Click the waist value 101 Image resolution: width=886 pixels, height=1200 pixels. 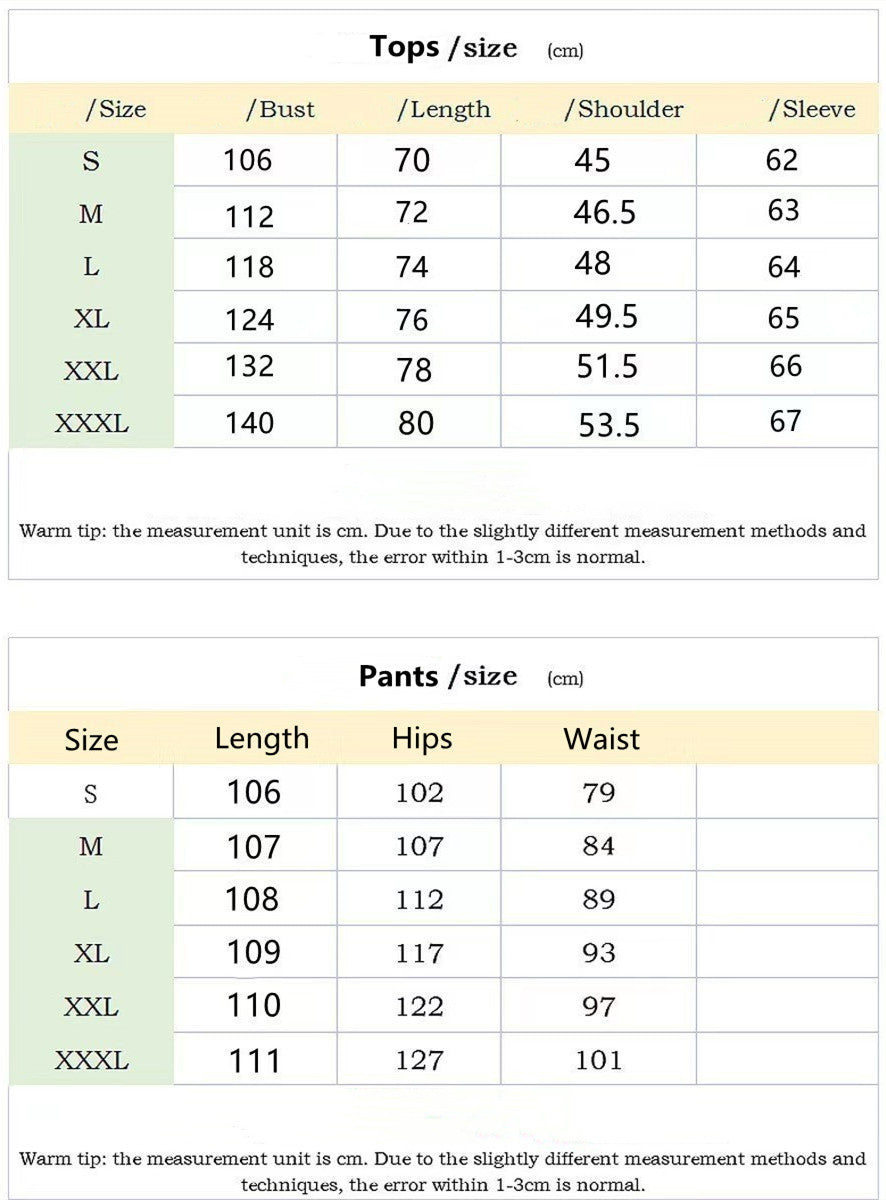pos(599,1060)
